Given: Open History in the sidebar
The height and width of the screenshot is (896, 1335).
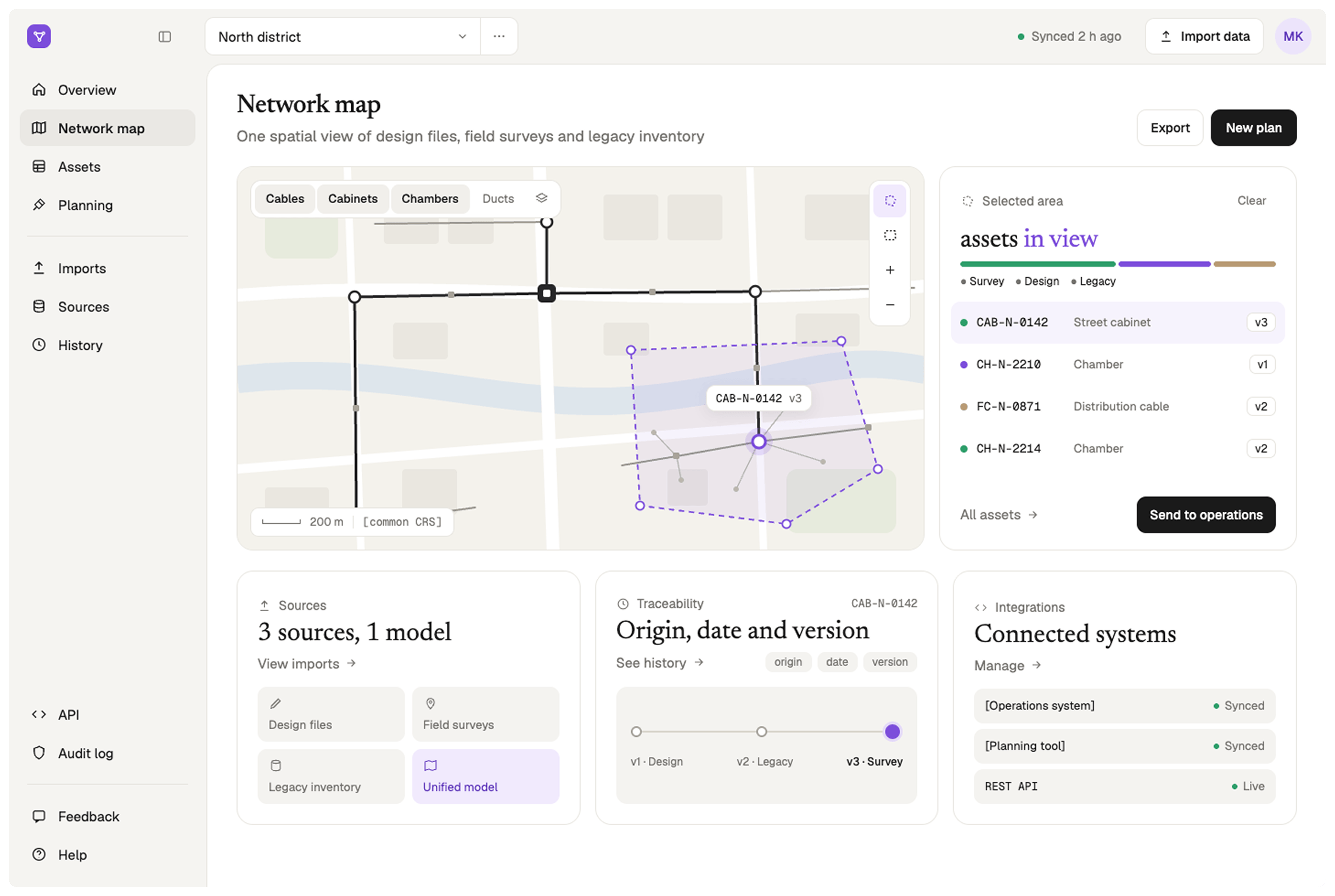Looking at the screenshot, I should click(108, 345).
